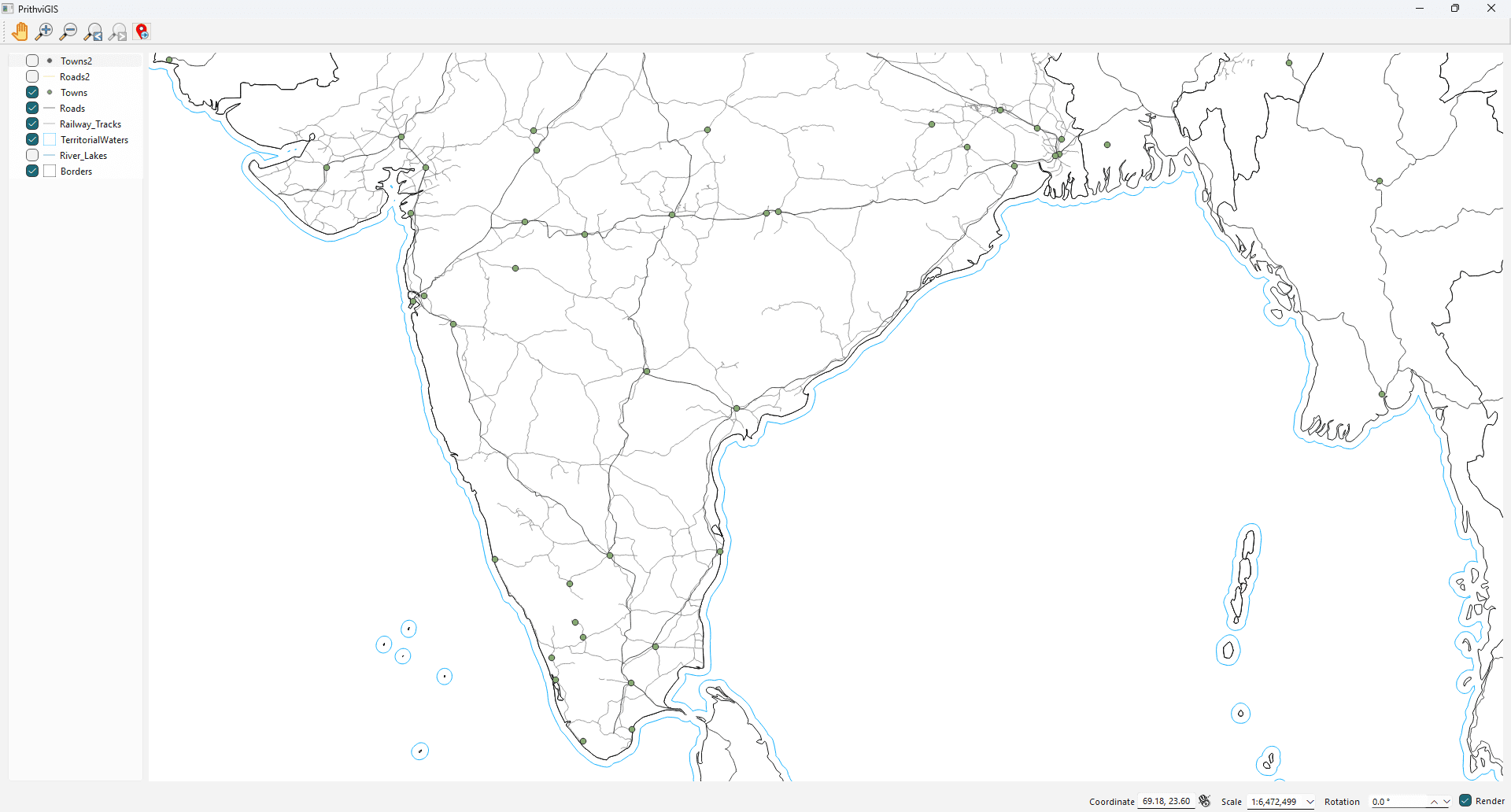1511x812 pixels.
Task: Toggle mouse display icon beside coordinate field
Action: click(x=1205, y=801)
